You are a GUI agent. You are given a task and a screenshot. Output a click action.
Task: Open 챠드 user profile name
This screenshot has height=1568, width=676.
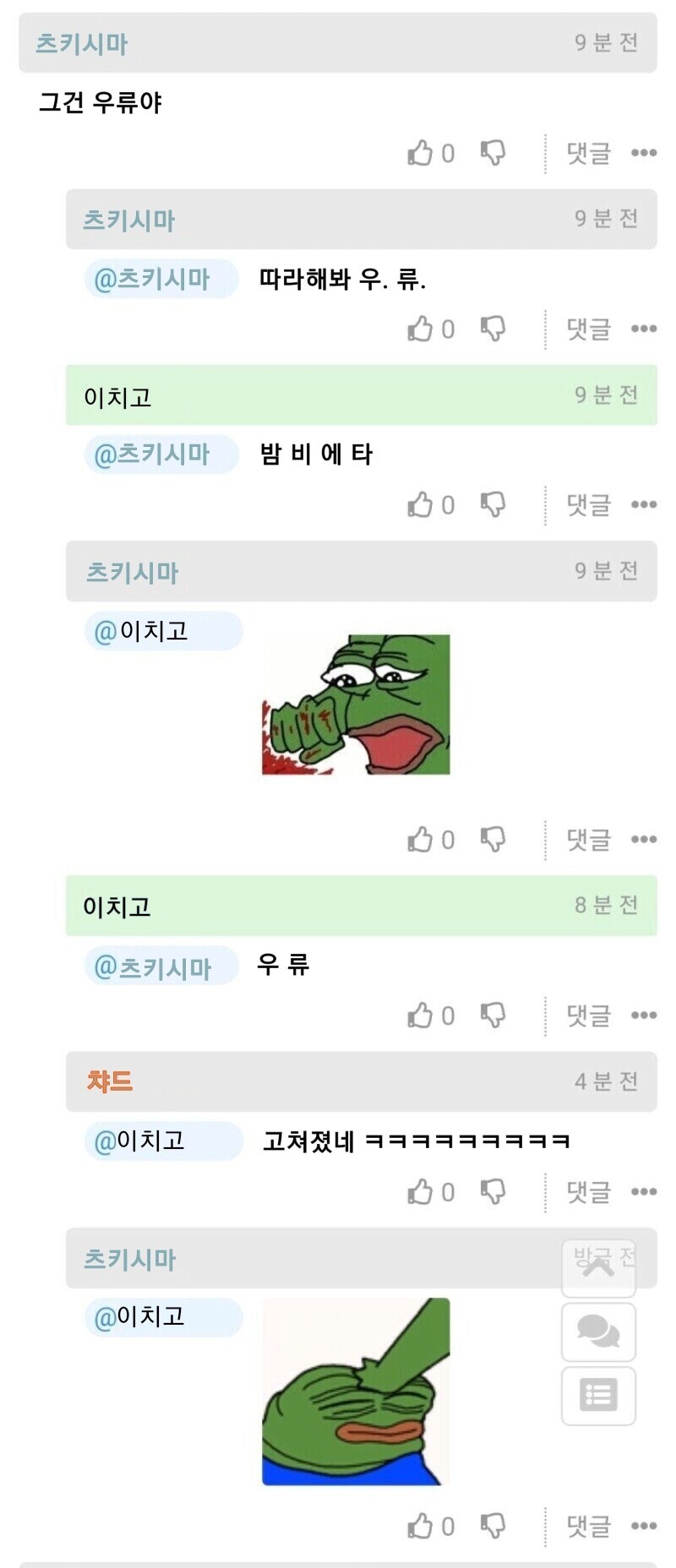click(110, 1081)
